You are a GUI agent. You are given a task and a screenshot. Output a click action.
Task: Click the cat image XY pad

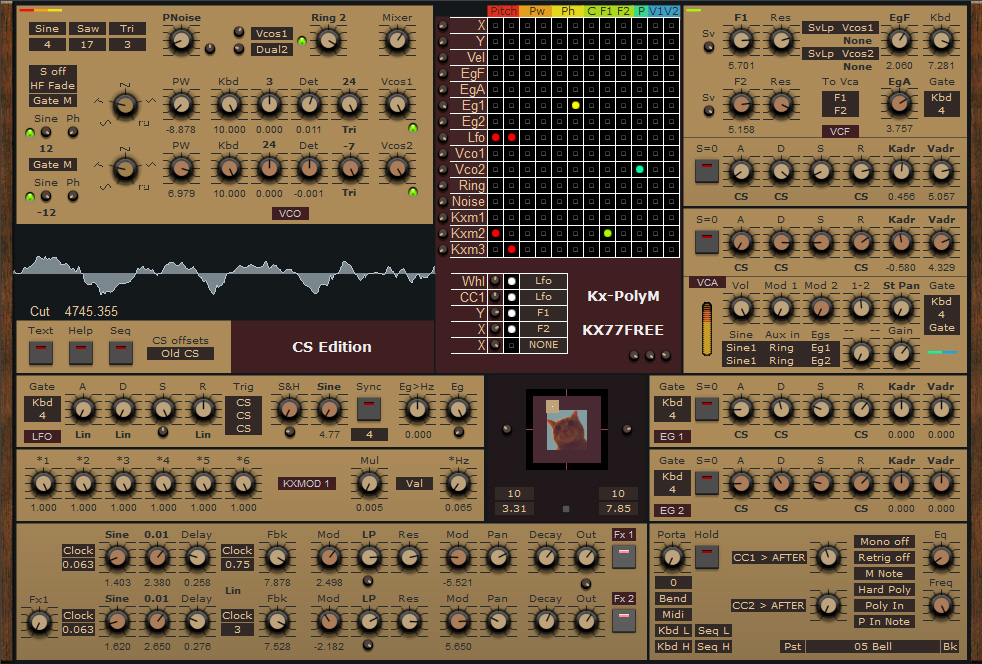(x=567, y=430)
